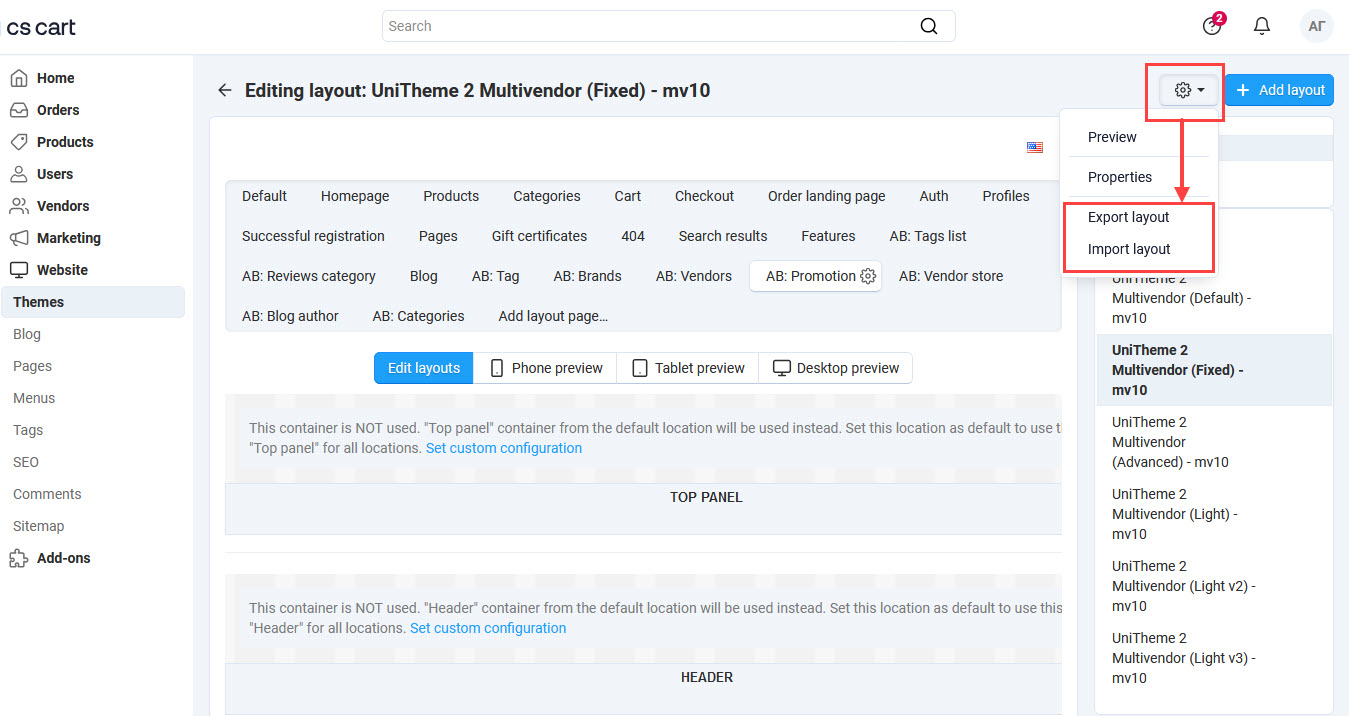This screenshot has width=1349, height=716.
Task: Switch to the Checkout layout tab
Action: (x=704, y=196)
